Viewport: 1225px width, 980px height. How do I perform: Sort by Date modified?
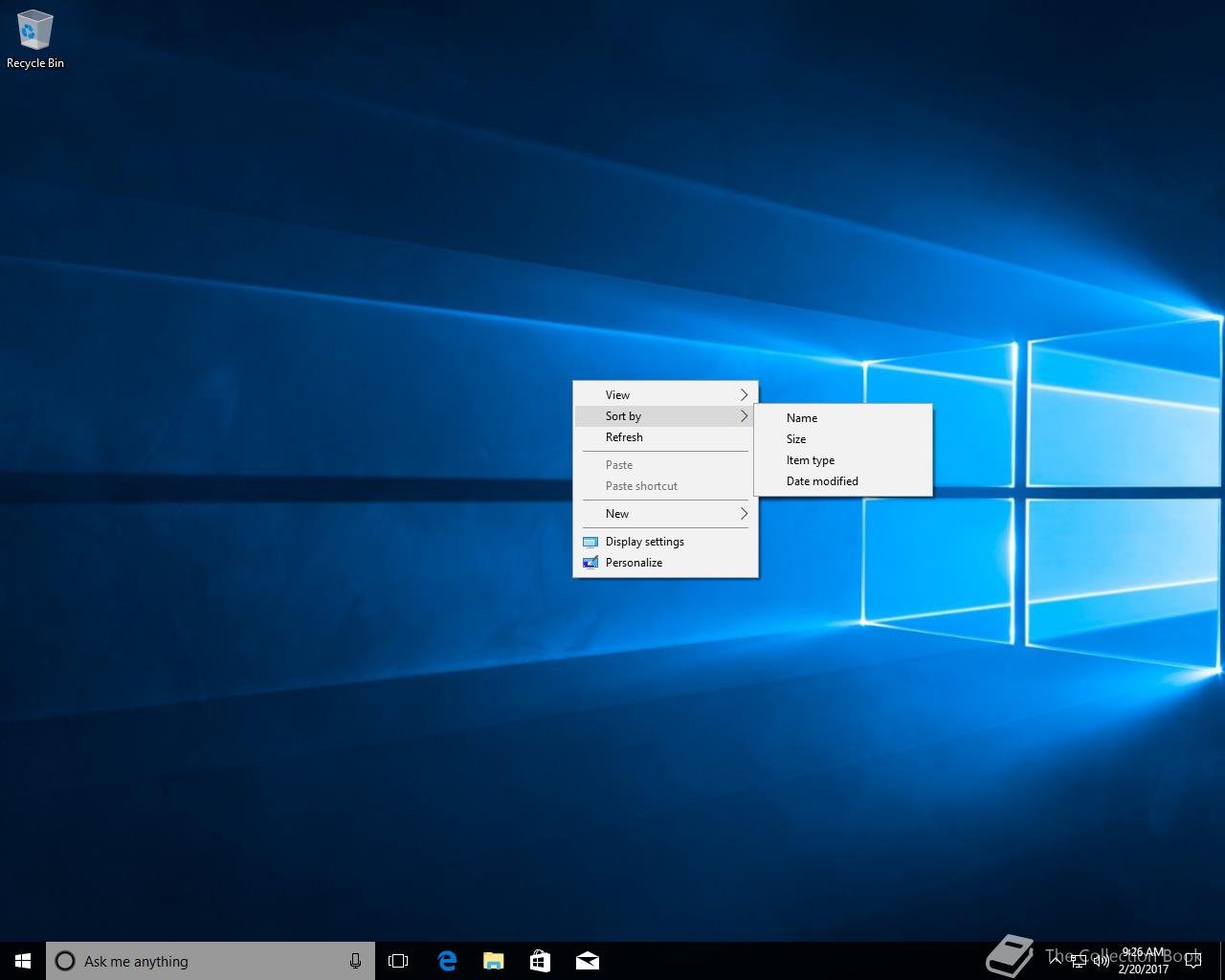pyautogui.click(x=822, y=481)
